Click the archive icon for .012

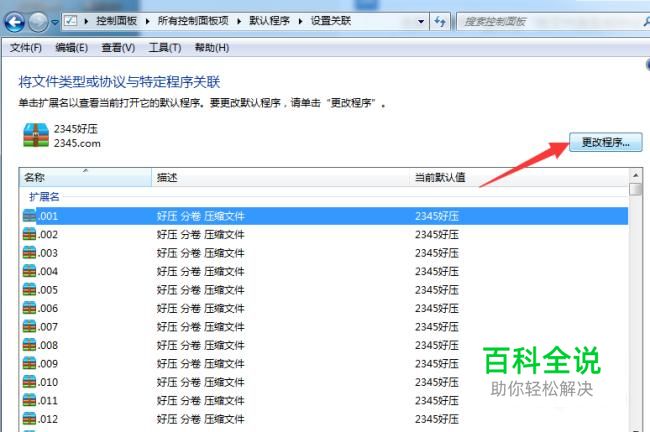(x=29, y=419)
